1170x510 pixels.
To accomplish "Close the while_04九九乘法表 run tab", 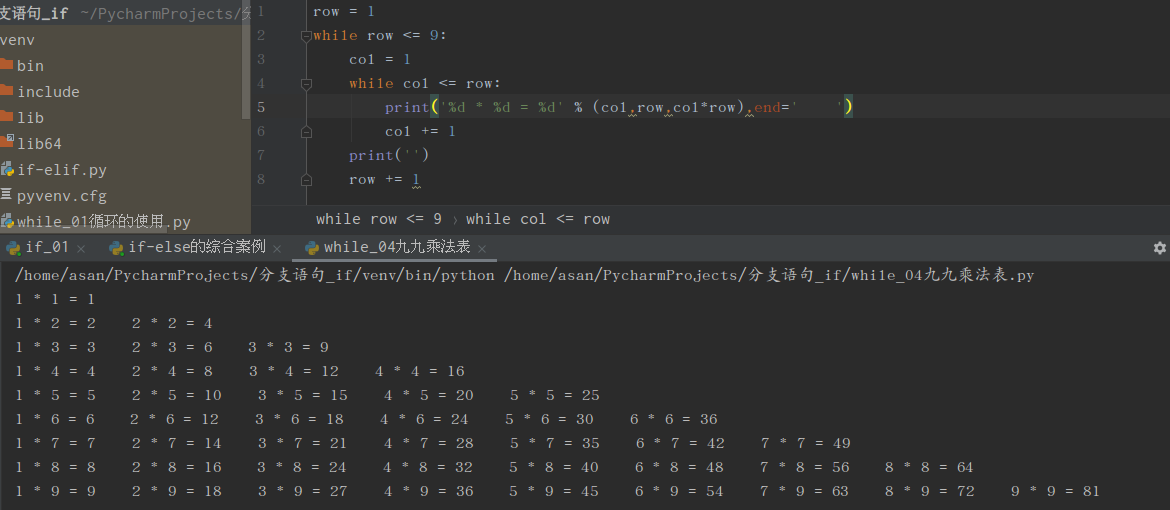I will click(x=482, y=249).
